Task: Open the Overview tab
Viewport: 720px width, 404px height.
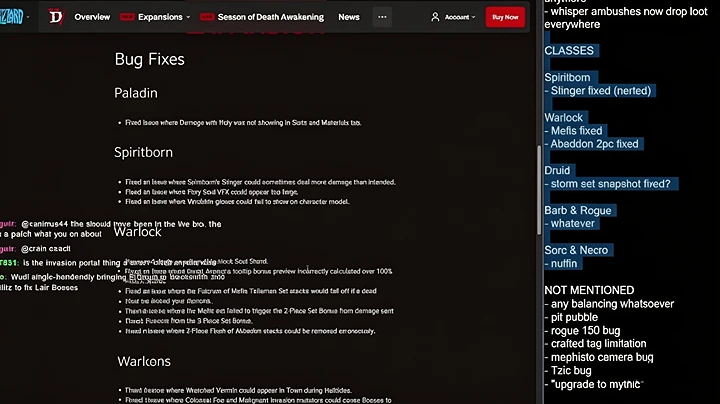Action: point(92,17)
